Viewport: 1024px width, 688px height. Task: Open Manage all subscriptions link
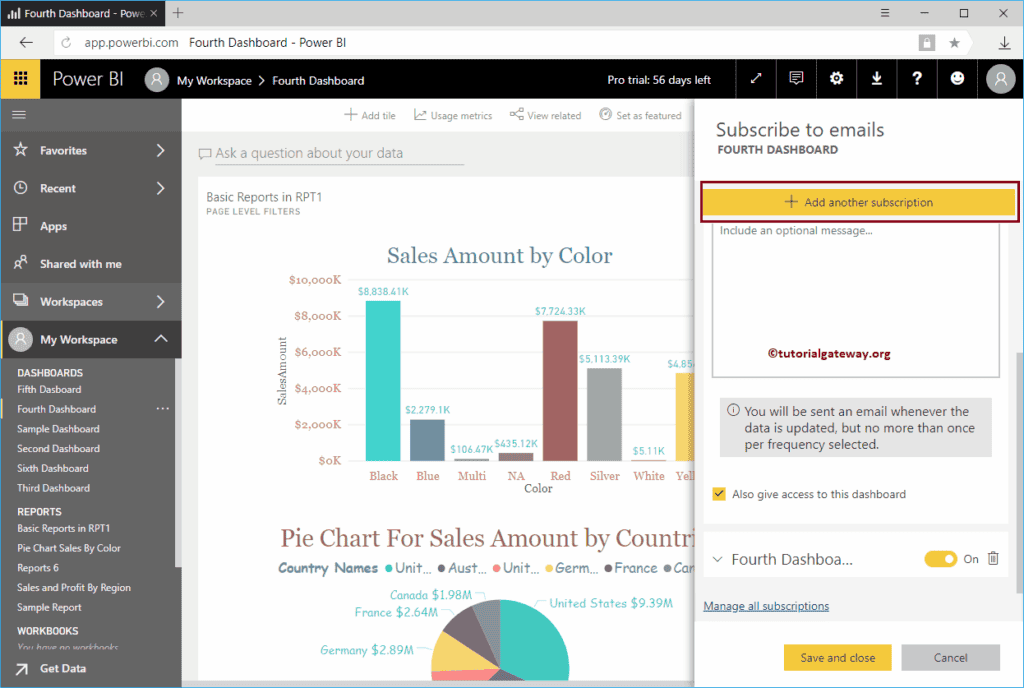coord(766,605)
